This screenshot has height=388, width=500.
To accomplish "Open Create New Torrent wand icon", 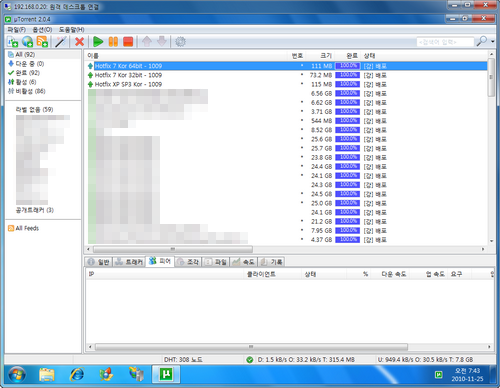I will tap(61, 42).
